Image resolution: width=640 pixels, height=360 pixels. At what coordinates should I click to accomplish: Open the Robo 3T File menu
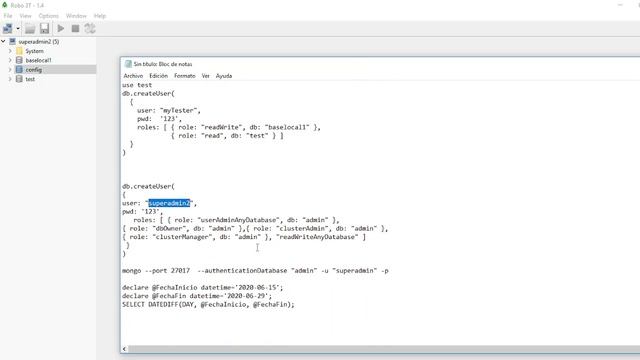(x=8, y=16)
